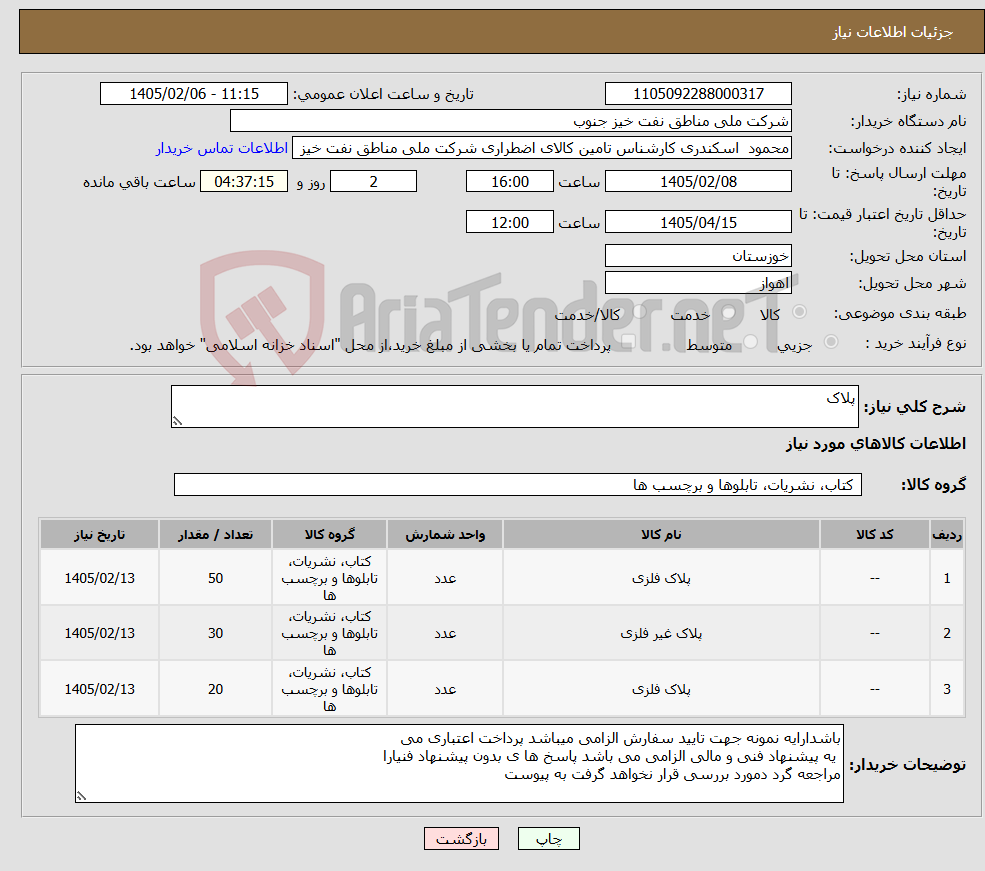Click the delivery city field اهواز
The height and width of the screenshot is (871, 985).
pyautogui.click(x=698, y=283)
